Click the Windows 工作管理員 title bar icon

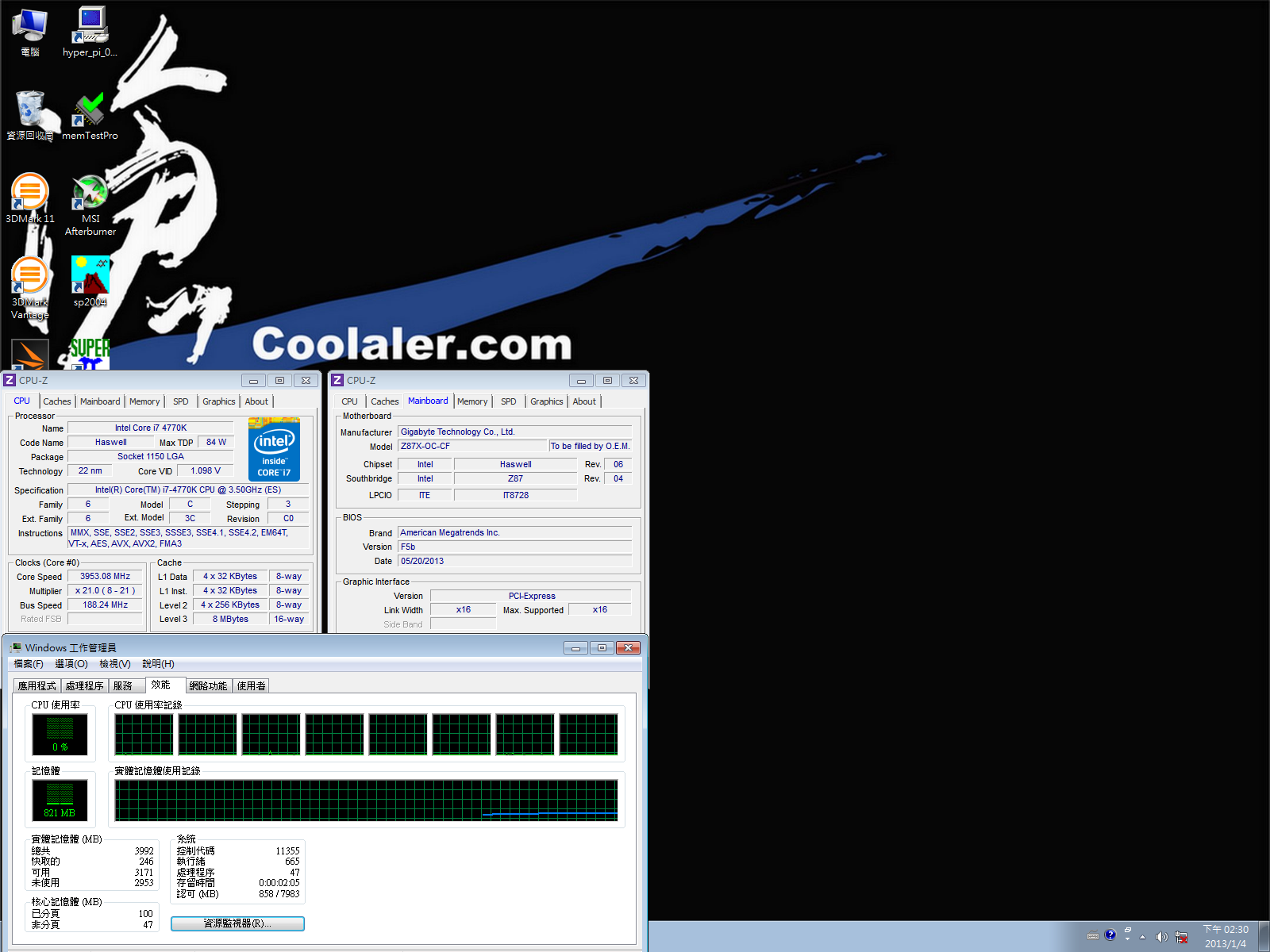[x=15, y=647]
